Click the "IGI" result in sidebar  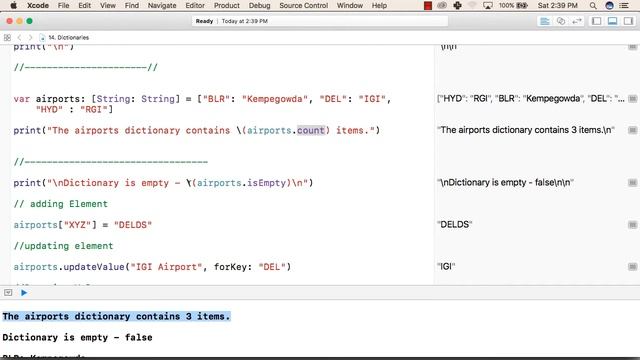(x=446, y=267)
